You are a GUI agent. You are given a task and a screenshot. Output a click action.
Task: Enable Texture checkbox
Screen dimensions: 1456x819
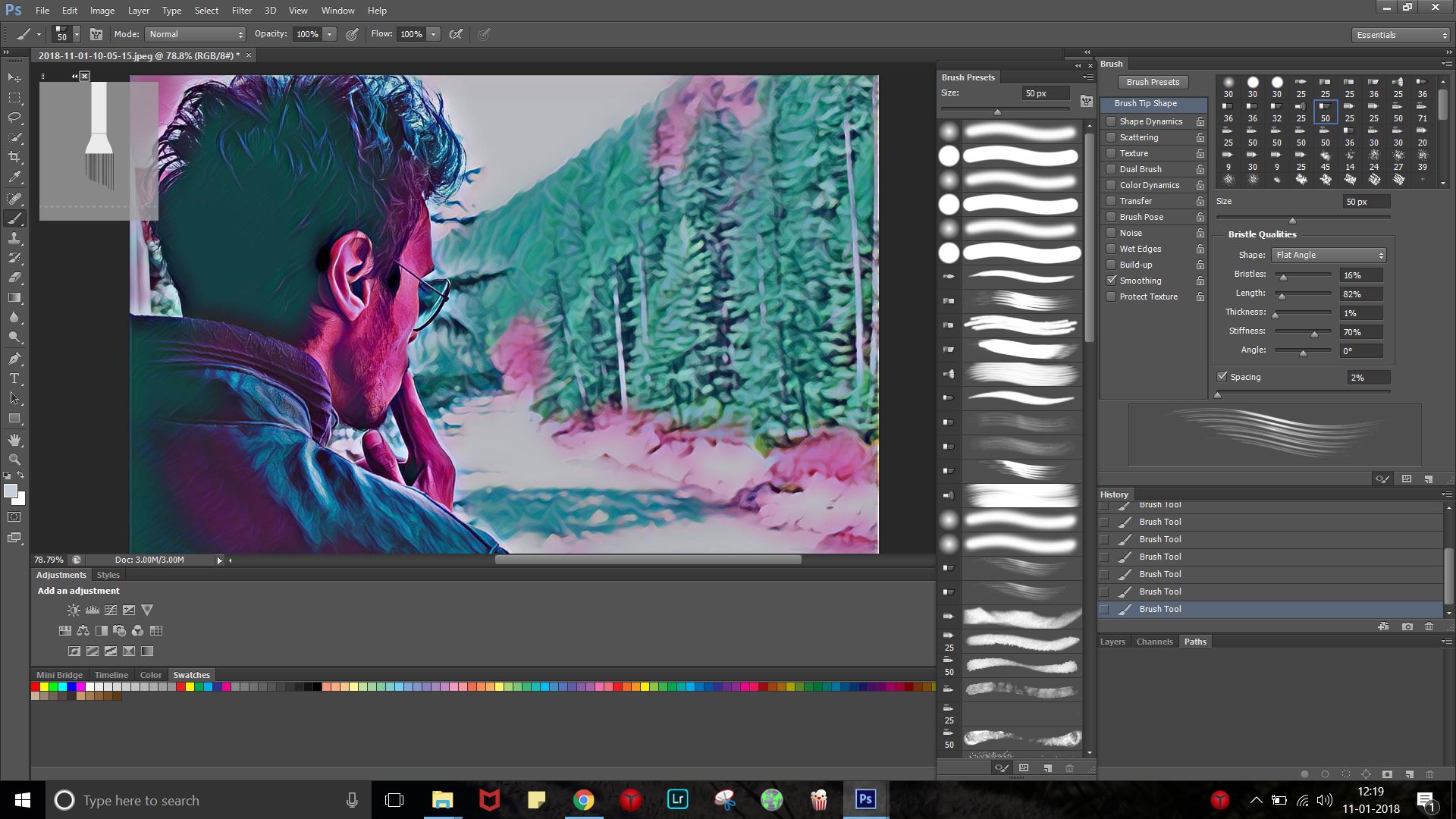point(1111,153)
